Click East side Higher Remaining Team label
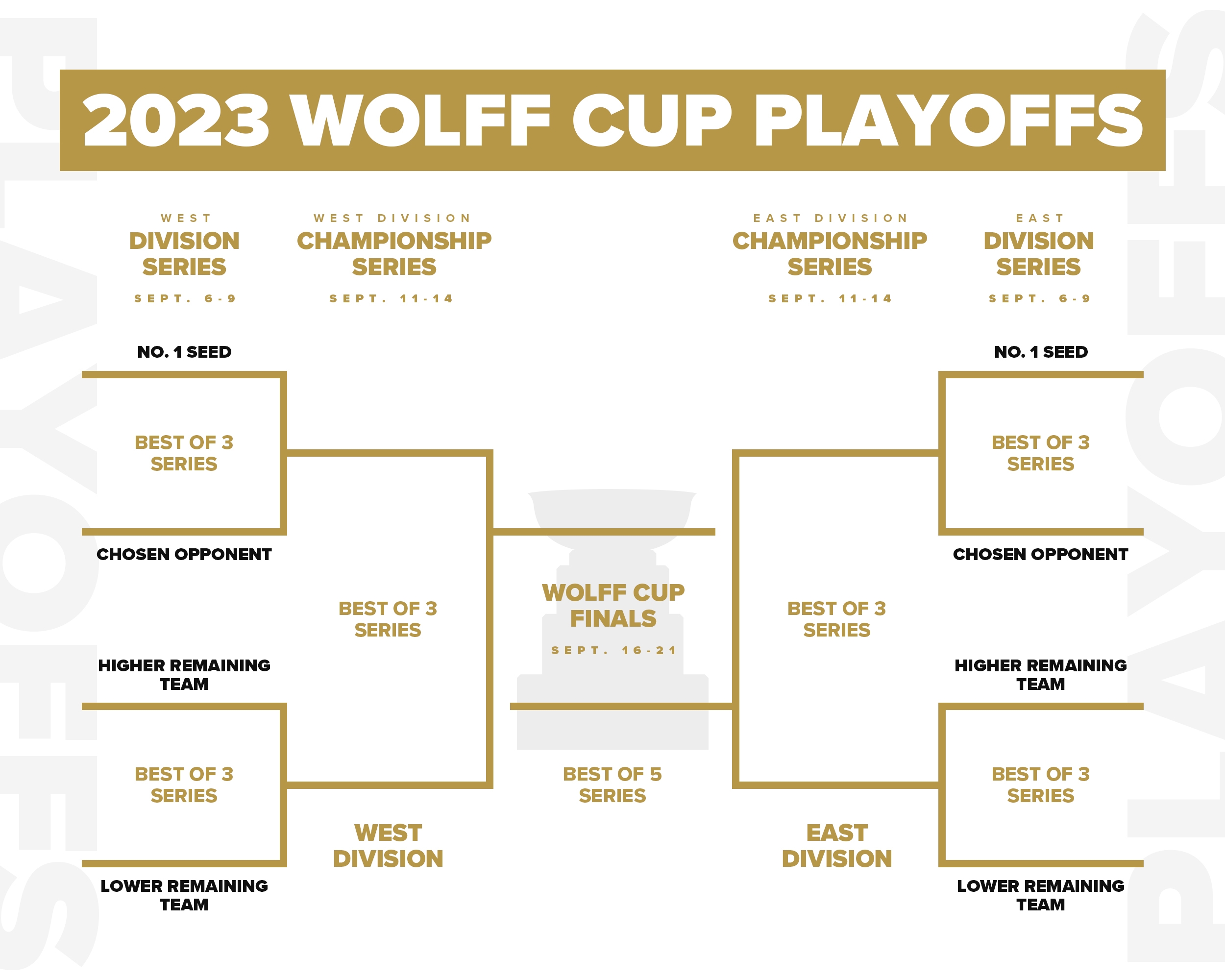The image size is (1225, 980). pos(1040,674)
